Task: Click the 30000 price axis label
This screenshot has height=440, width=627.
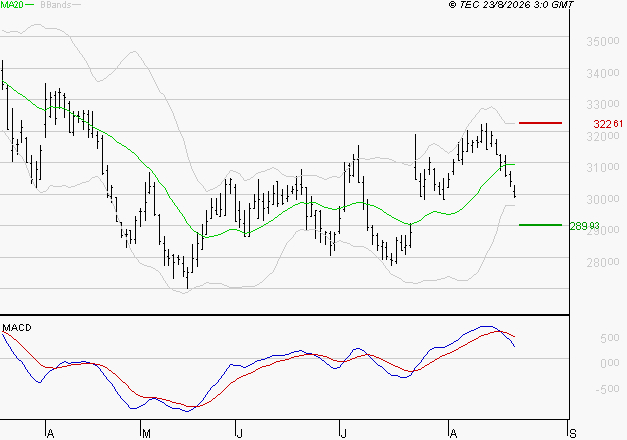Action: coord(603,199)
